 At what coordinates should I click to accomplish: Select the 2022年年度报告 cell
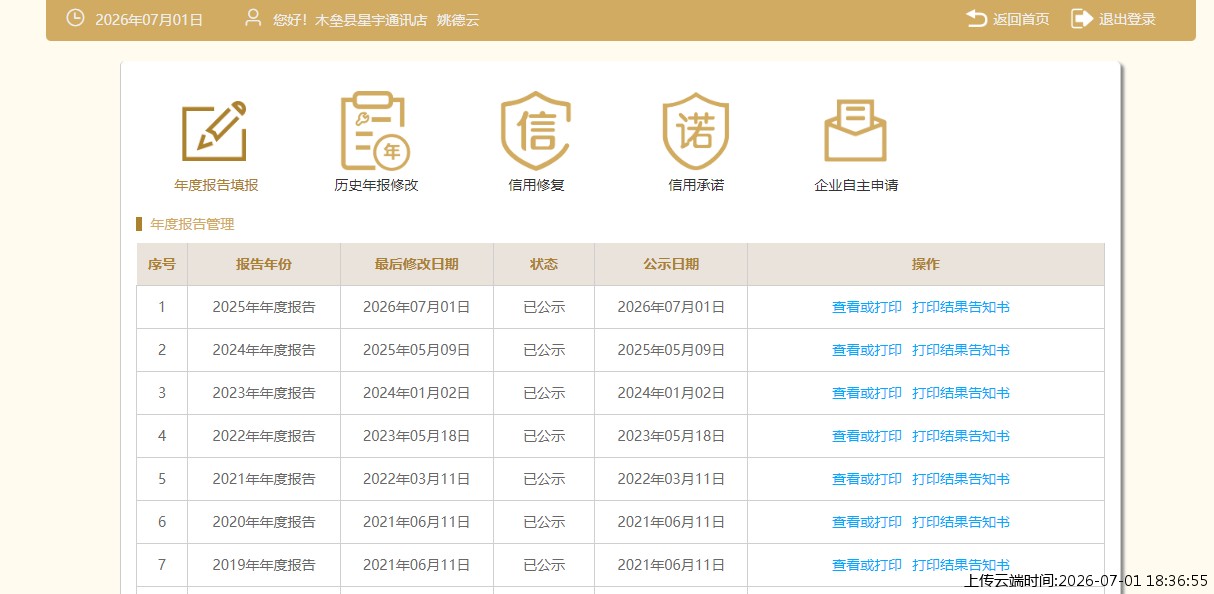click(x=264, y=436)
